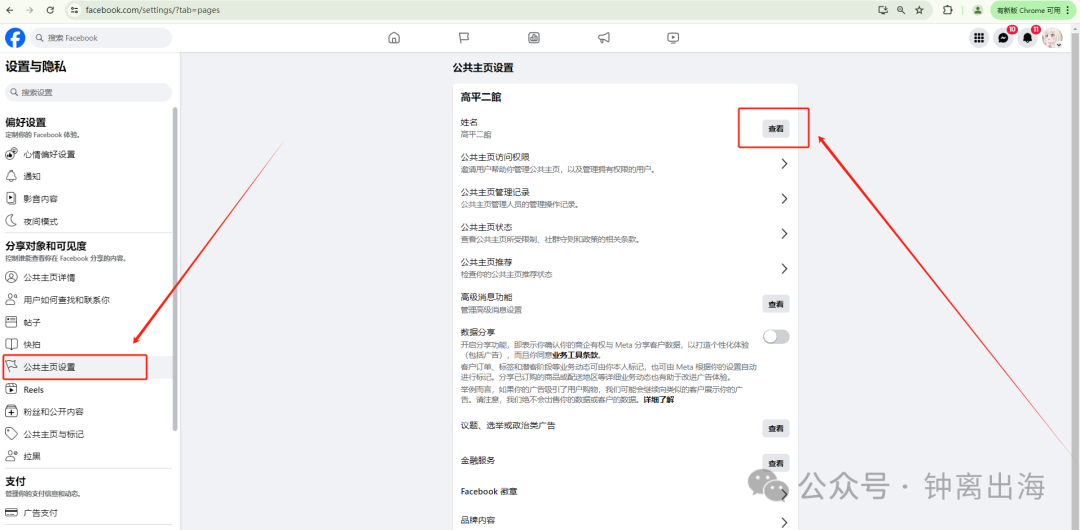The image size is (1080, 530).
Task: Open 公共主页详情 in the sidebar
Action: click(x=86, y=278)
